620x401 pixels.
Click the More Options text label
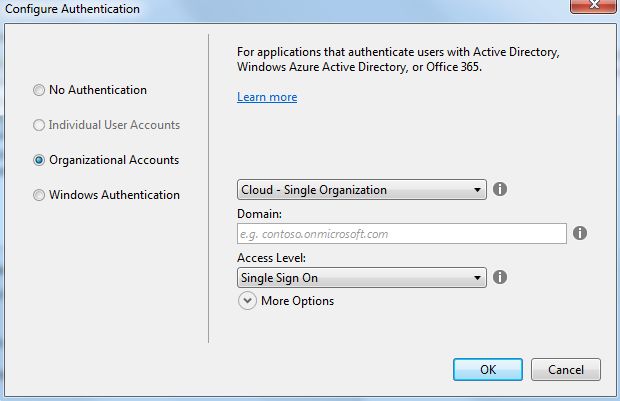[297, 301]
